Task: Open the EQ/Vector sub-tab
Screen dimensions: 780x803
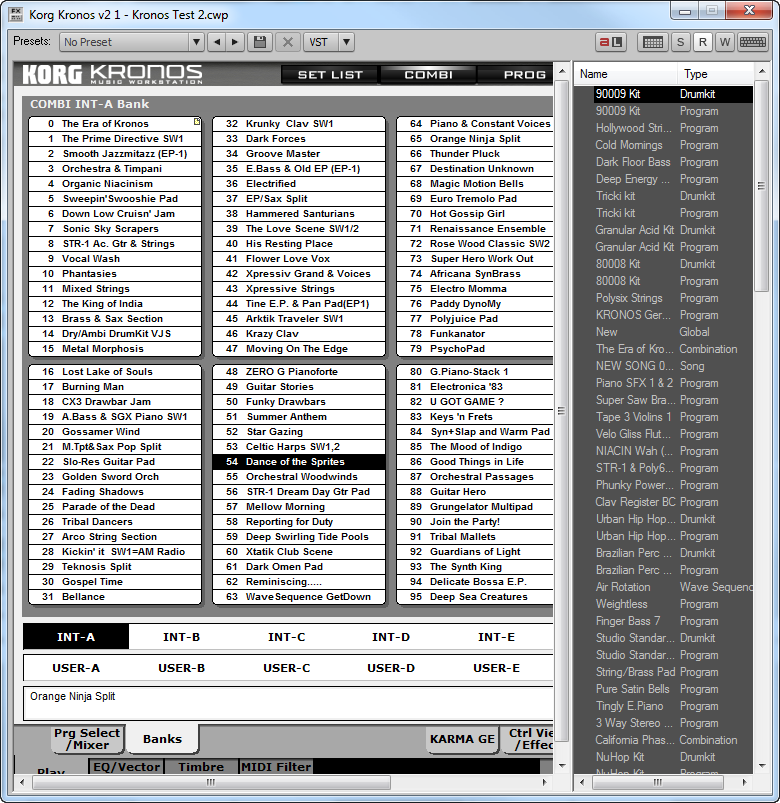Action: coord(126,766)
